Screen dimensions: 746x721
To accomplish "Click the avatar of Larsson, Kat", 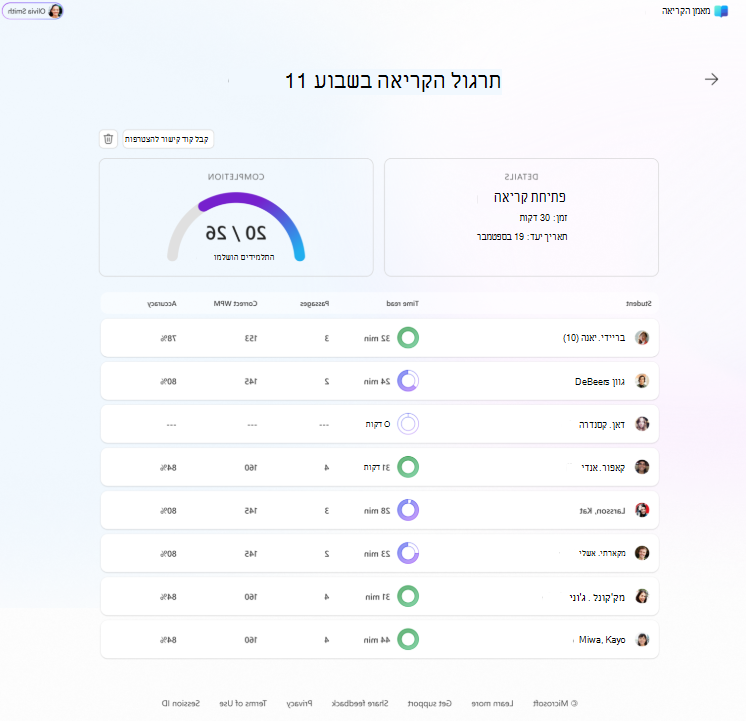I will pyautogui.click(x=642, y=510).
